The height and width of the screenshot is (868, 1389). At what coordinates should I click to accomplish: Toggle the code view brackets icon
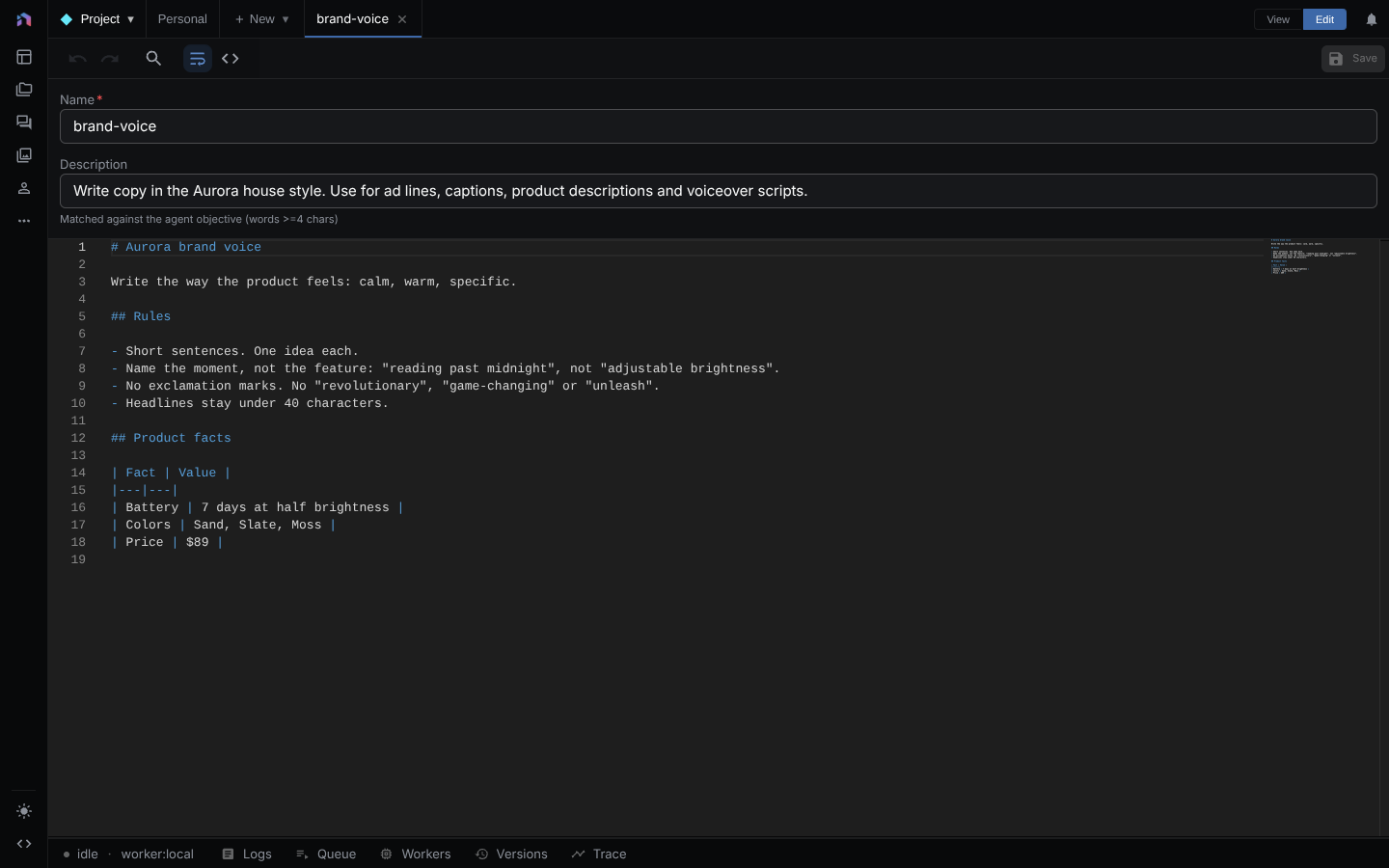tap(231, 59)
